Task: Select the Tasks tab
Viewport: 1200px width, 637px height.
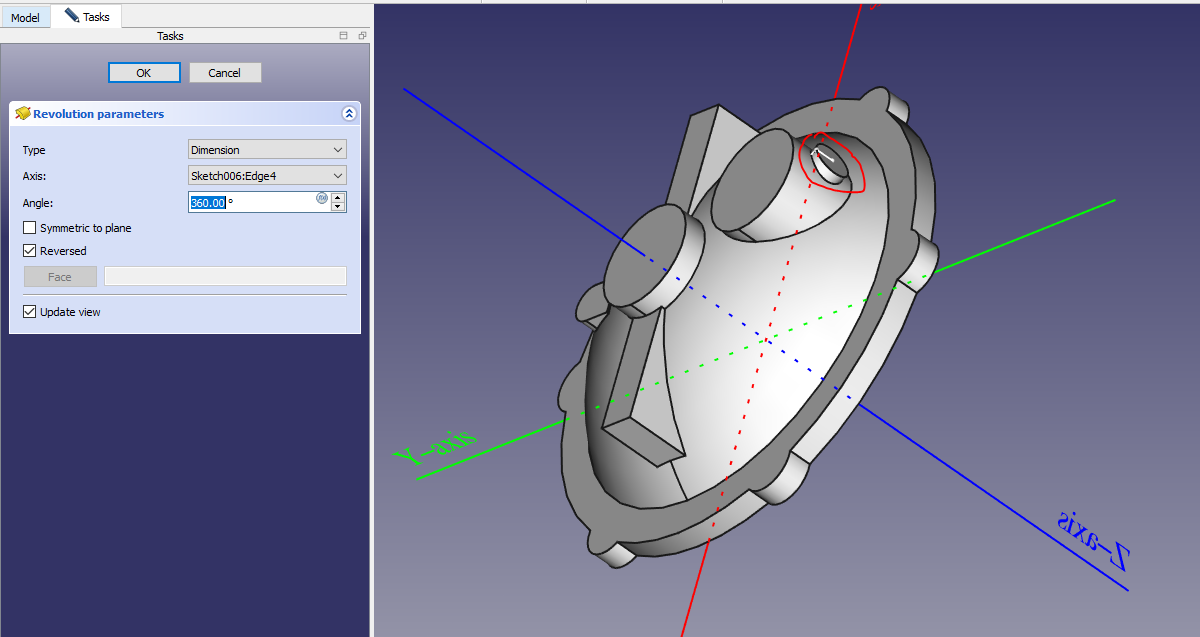Action: (x=96, y=17)
